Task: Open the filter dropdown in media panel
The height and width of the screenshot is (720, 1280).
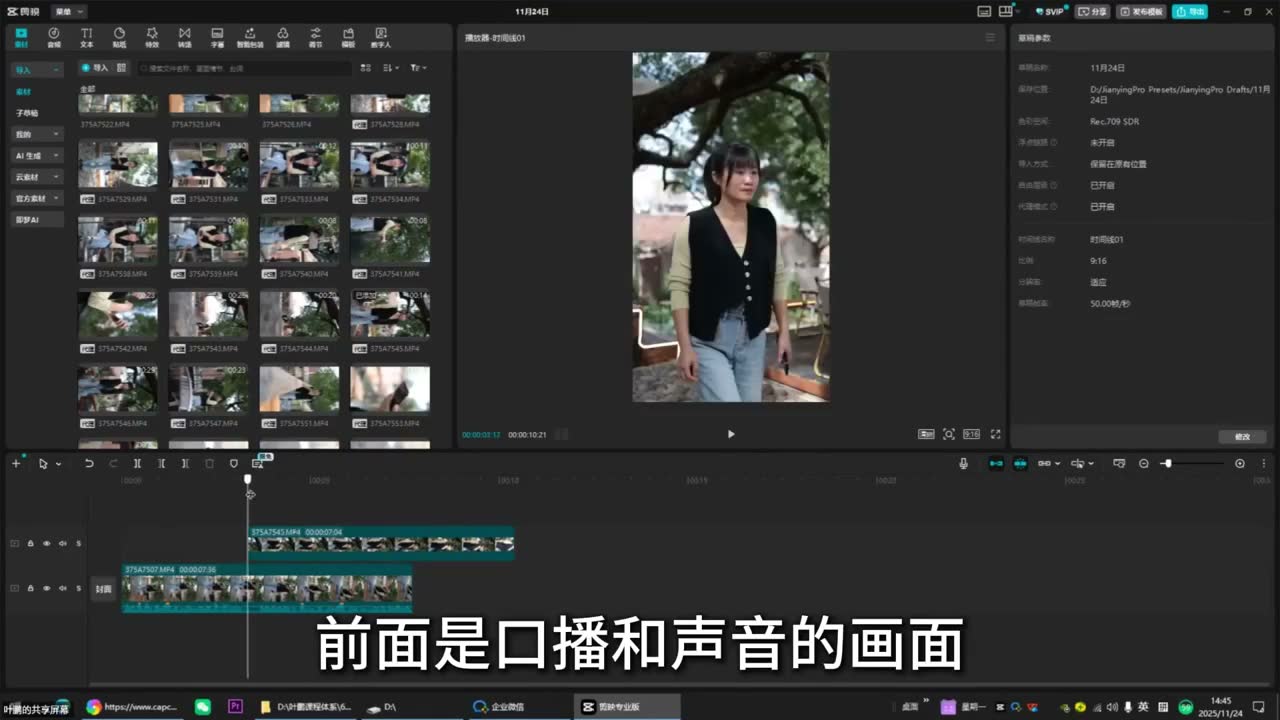Action: [x=418, y=68]
